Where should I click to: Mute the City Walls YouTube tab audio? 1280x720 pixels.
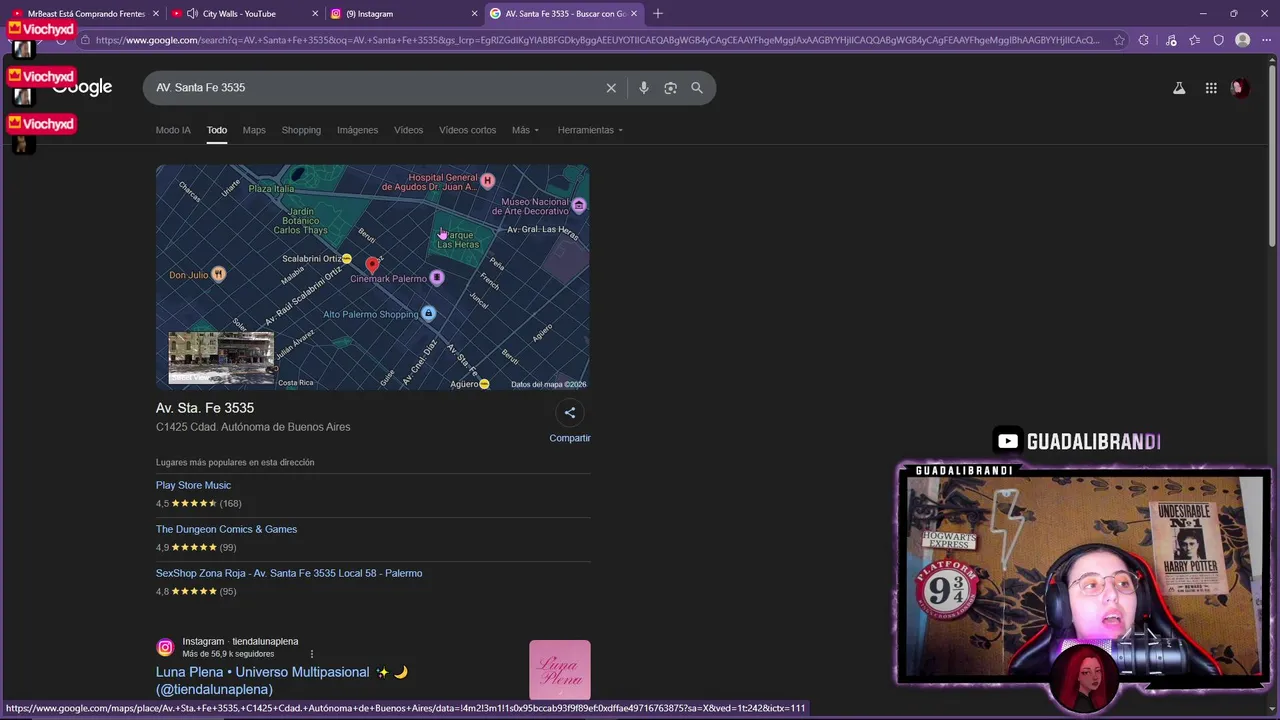click(192, 14)
